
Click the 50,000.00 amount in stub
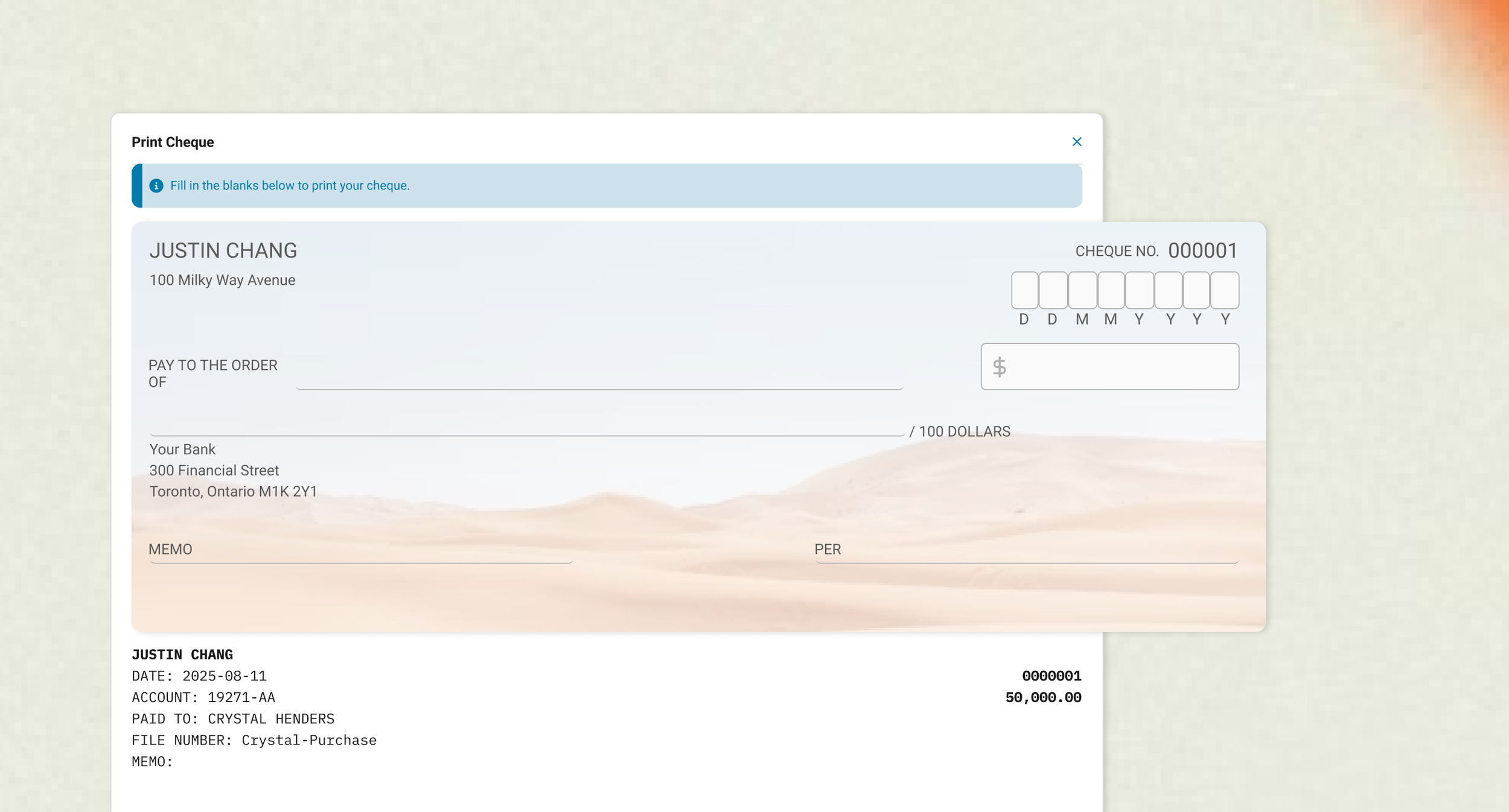(x=1042, y=697)
